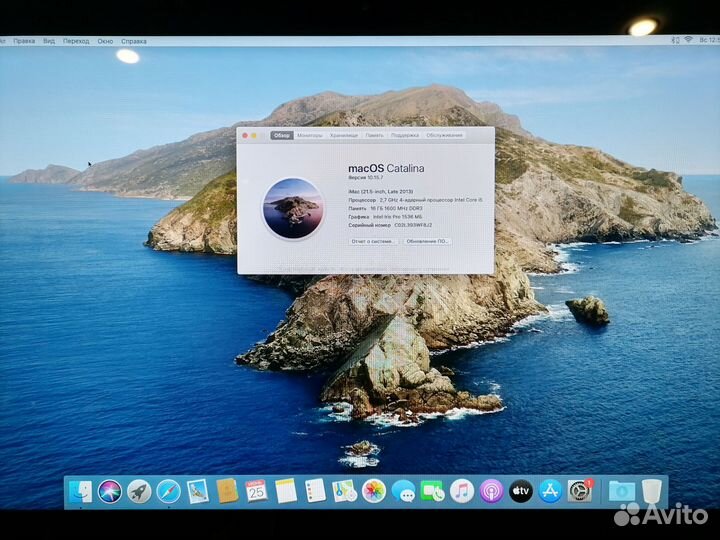Open Reminders app in Dock
Viewport: 720px width, 540px height.
[315, 491]
